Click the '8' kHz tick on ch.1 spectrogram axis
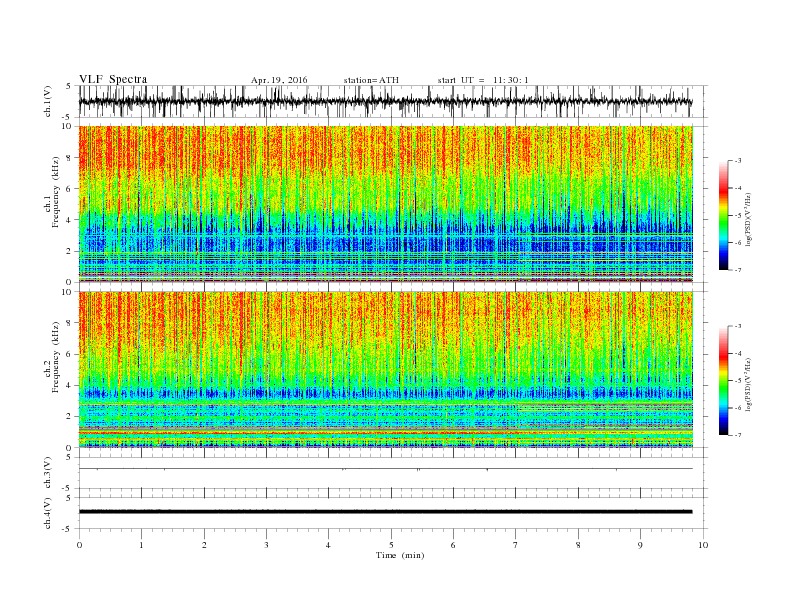 pos(69,158)
